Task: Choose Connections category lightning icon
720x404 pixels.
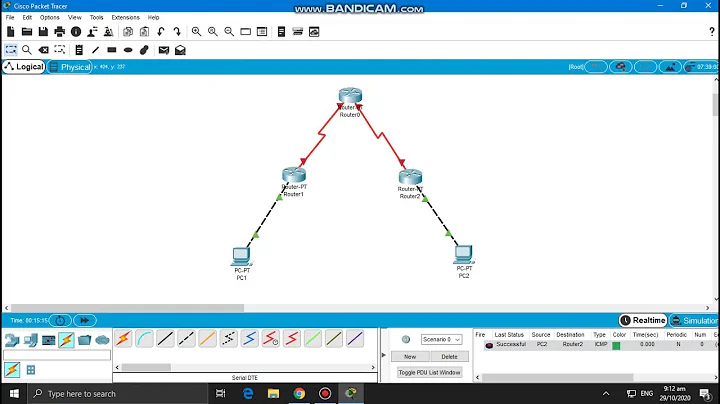Action: 67,340
